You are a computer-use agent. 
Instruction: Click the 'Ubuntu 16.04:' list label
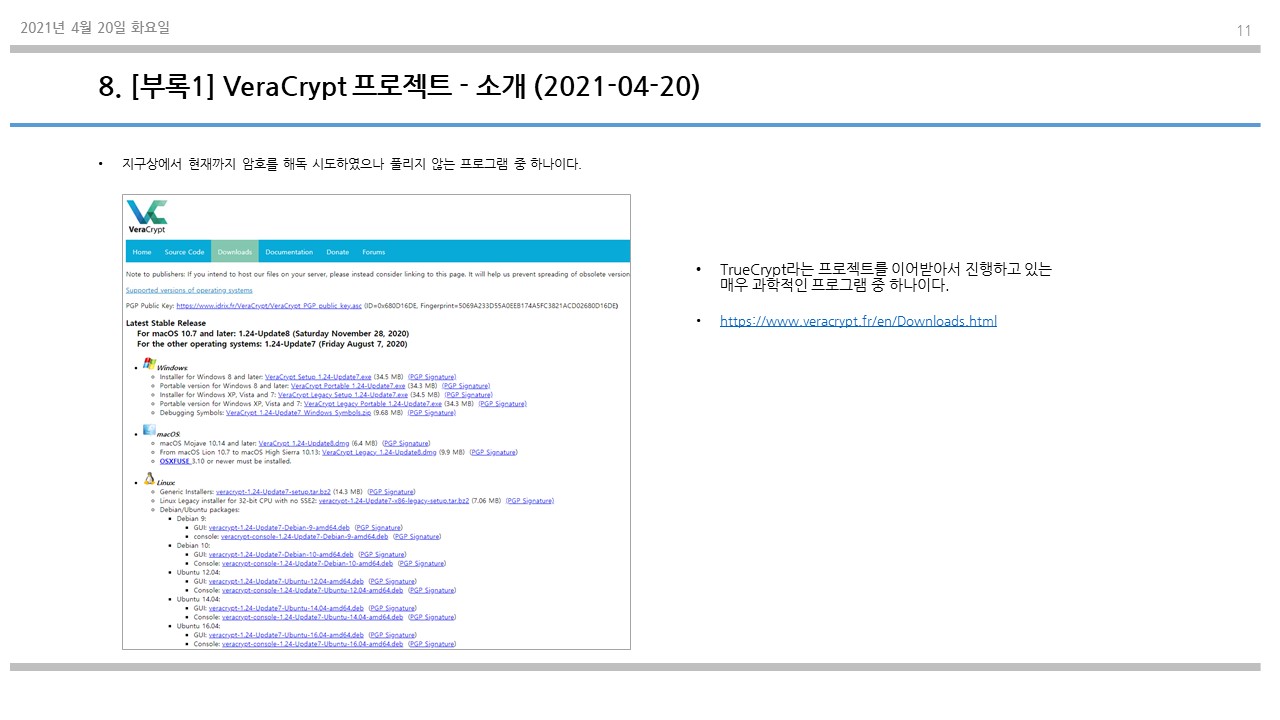197,626
